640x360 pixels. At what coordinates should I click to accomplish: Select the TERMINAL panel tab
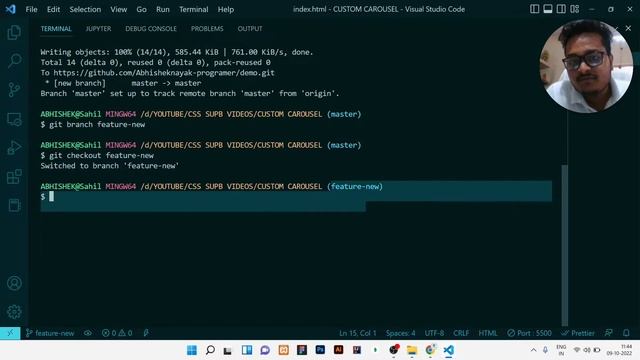pos(56,29)
